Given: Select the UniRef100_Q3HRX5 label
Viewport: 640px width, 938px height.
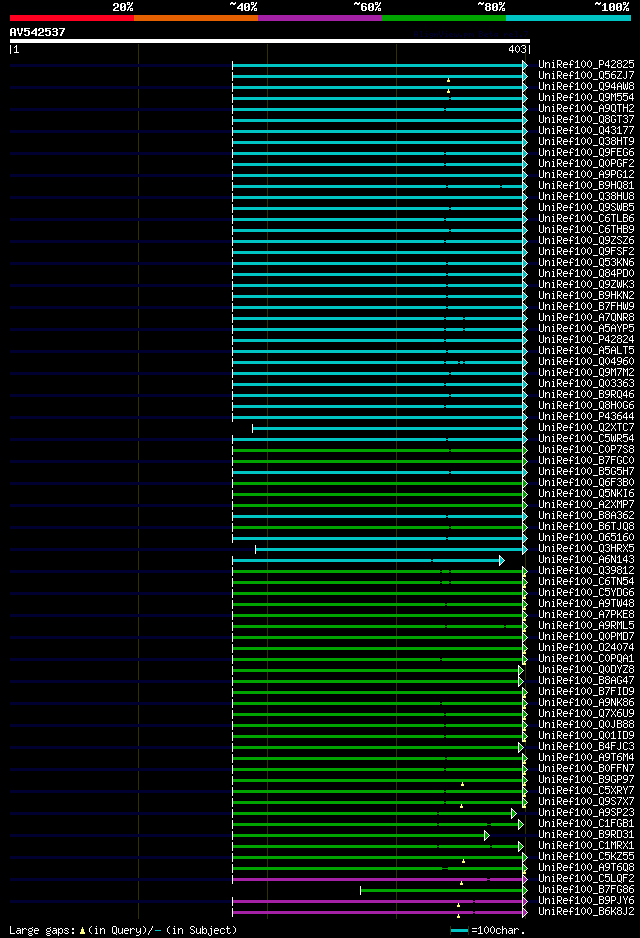Looking at the screenshot, I should (x=586, y=549).
